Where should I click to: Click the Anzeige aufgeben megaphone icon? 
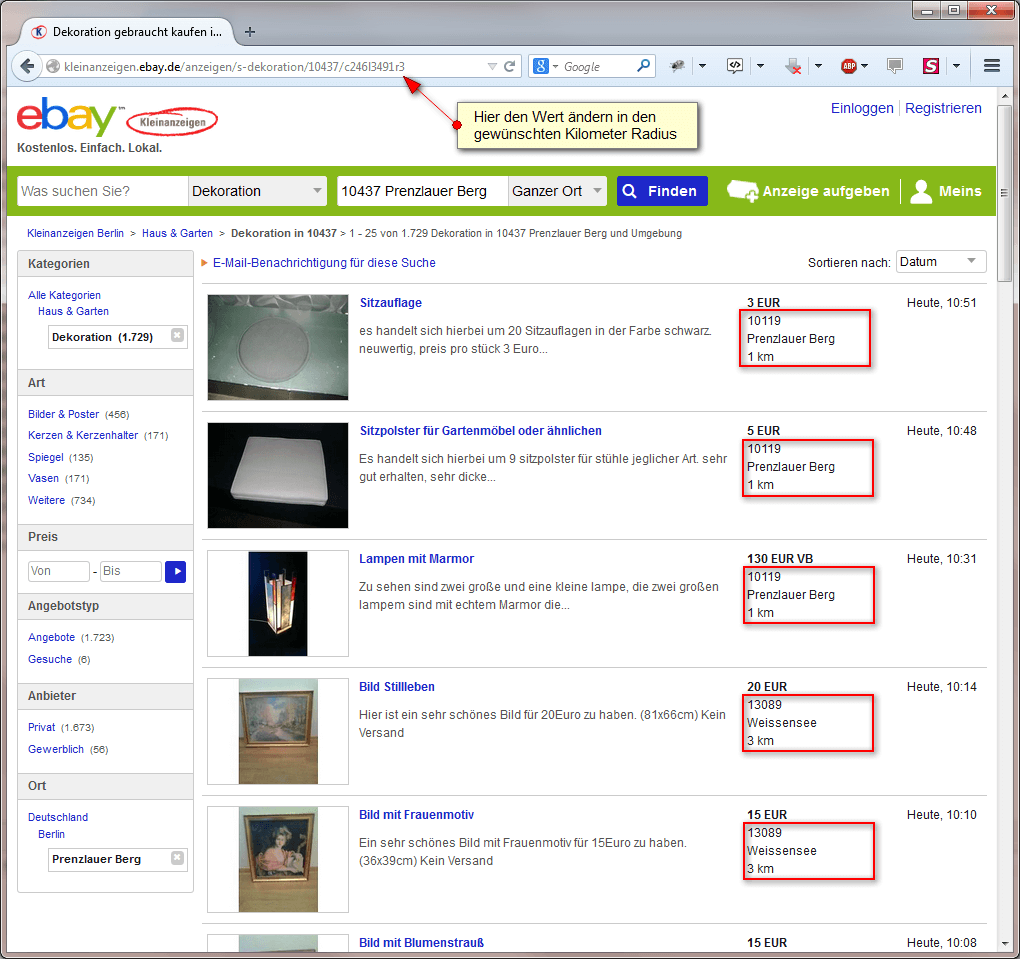tap(742, 191)
